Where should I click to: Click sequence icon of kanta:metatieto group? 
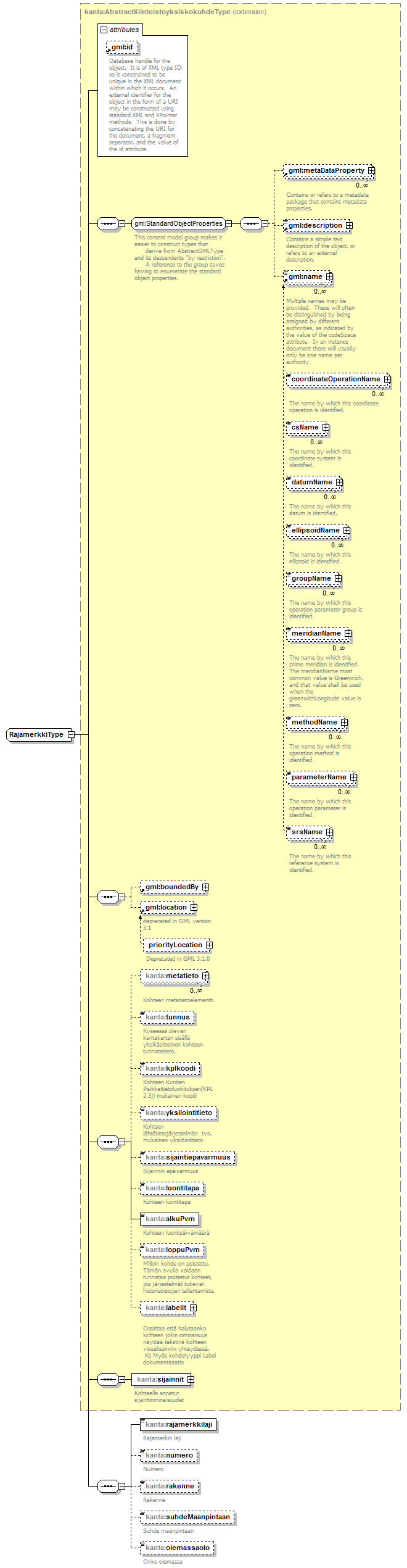(109, 1142)
